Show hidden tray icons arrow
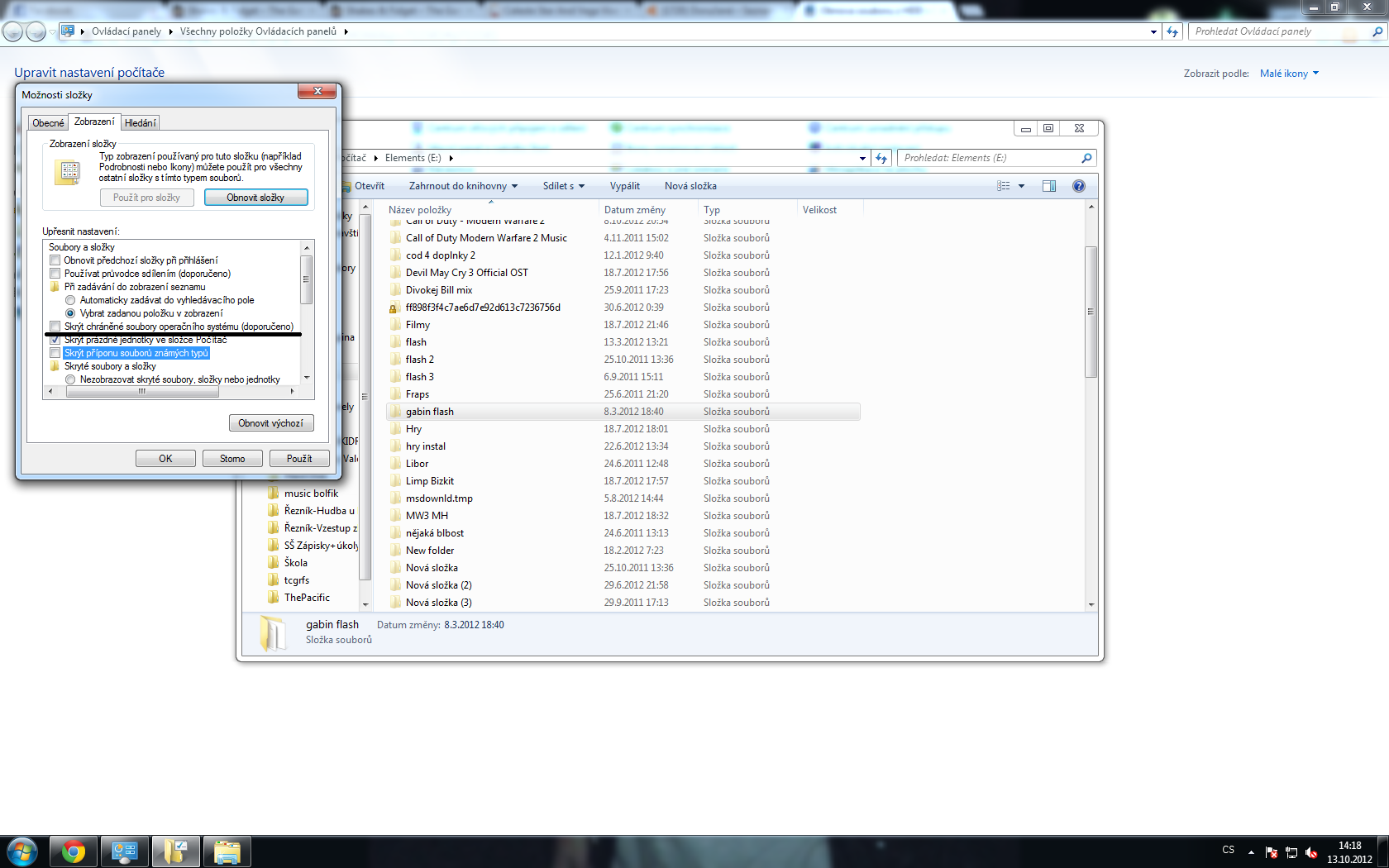This screenshot has height=868, width=1389. 1251,852
